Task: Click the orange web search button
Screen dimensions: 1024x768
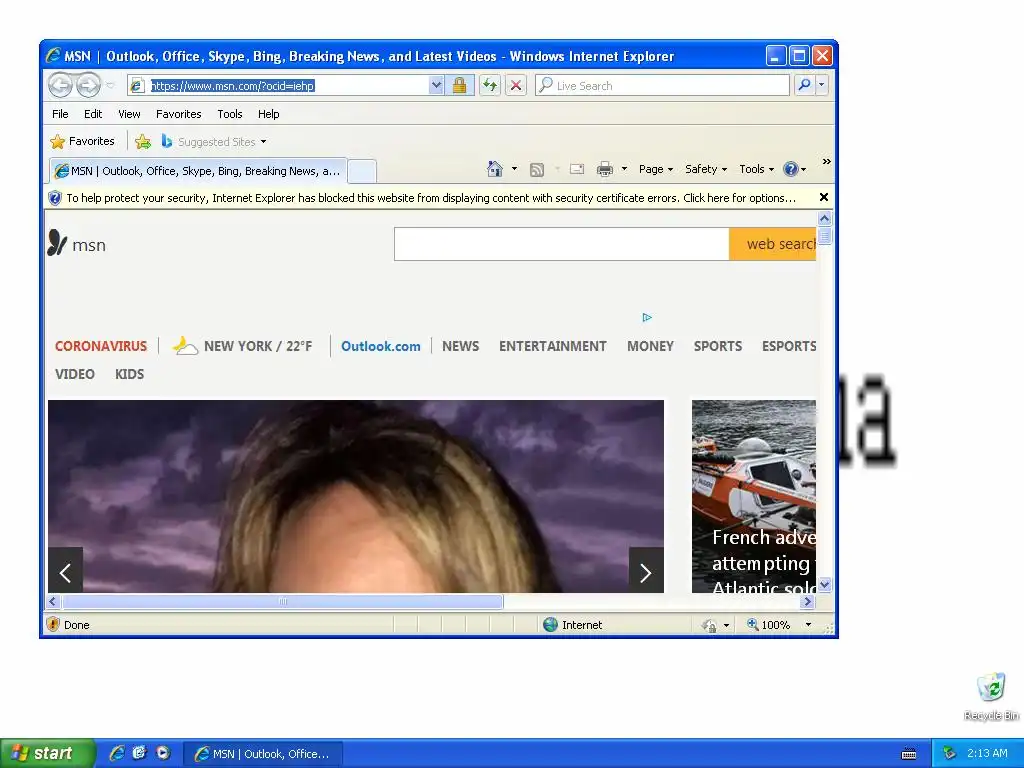Action: (773, 244)
